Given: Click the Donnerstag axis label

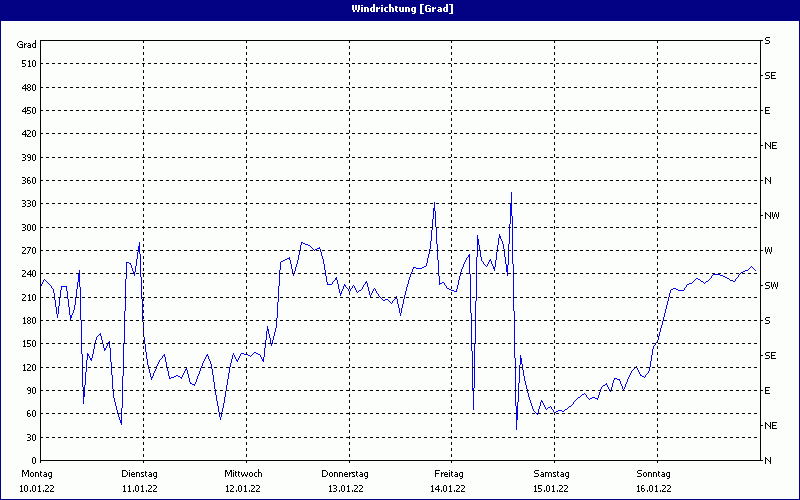Looking at the screenshot, I should 345,473.
